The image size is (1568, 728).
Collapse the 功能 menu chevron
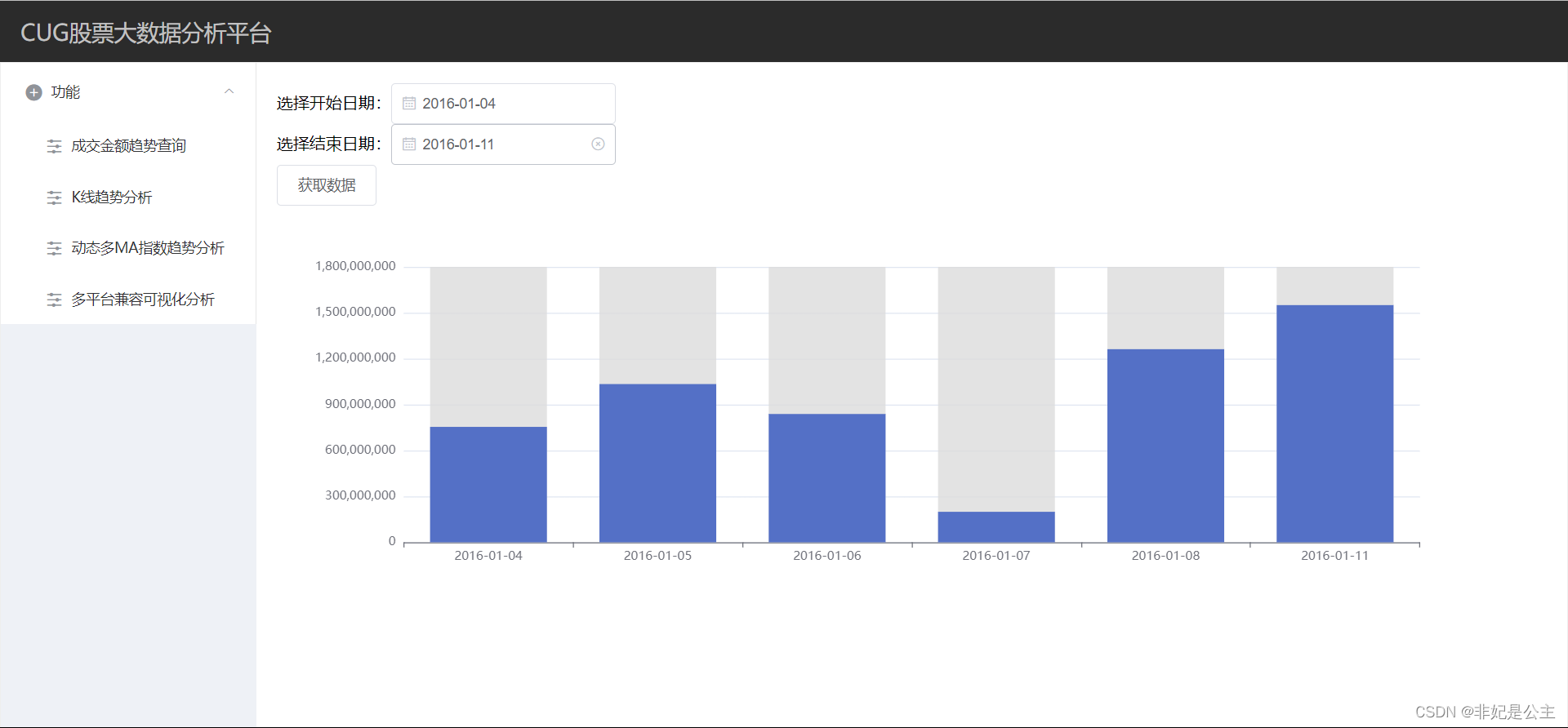(x=229, y=91)
